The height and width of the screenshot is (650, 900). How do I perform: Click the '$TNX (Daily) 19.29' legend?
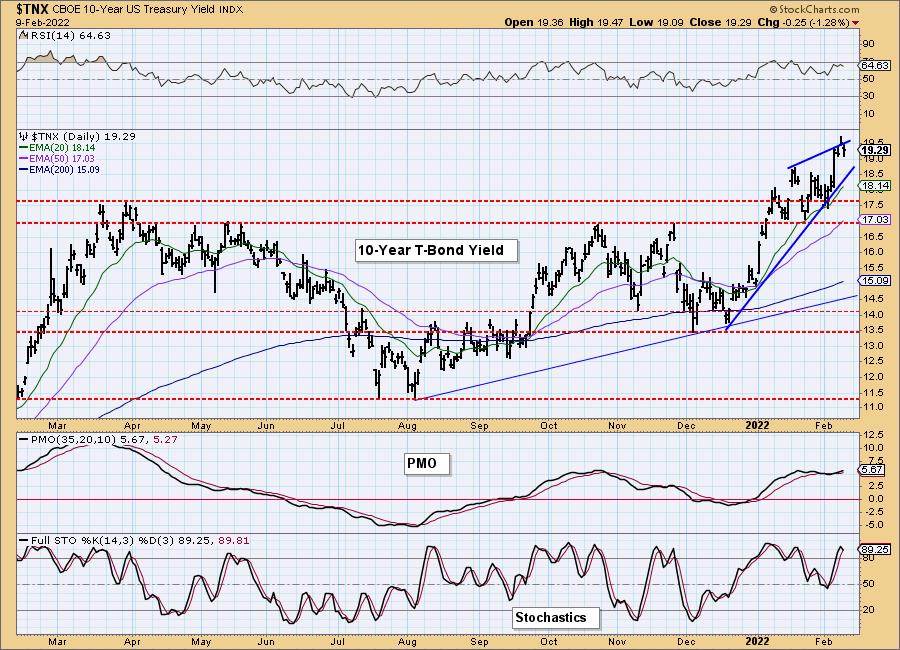(83, 136)
